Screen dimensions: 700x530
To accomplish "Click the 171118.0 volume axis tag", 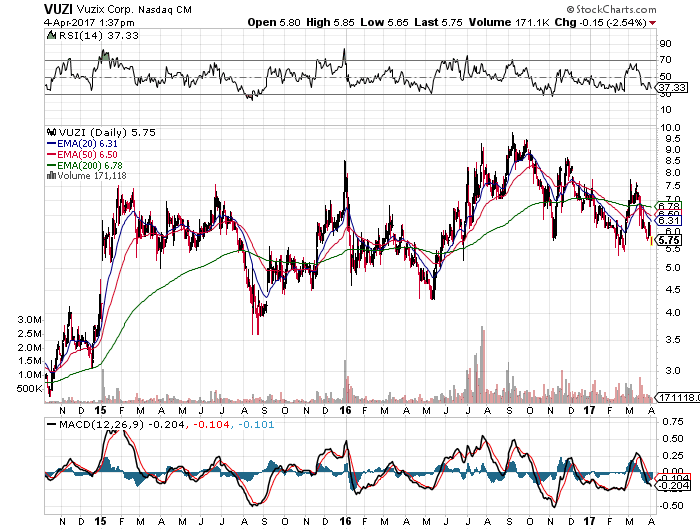I will click(679, 397).
